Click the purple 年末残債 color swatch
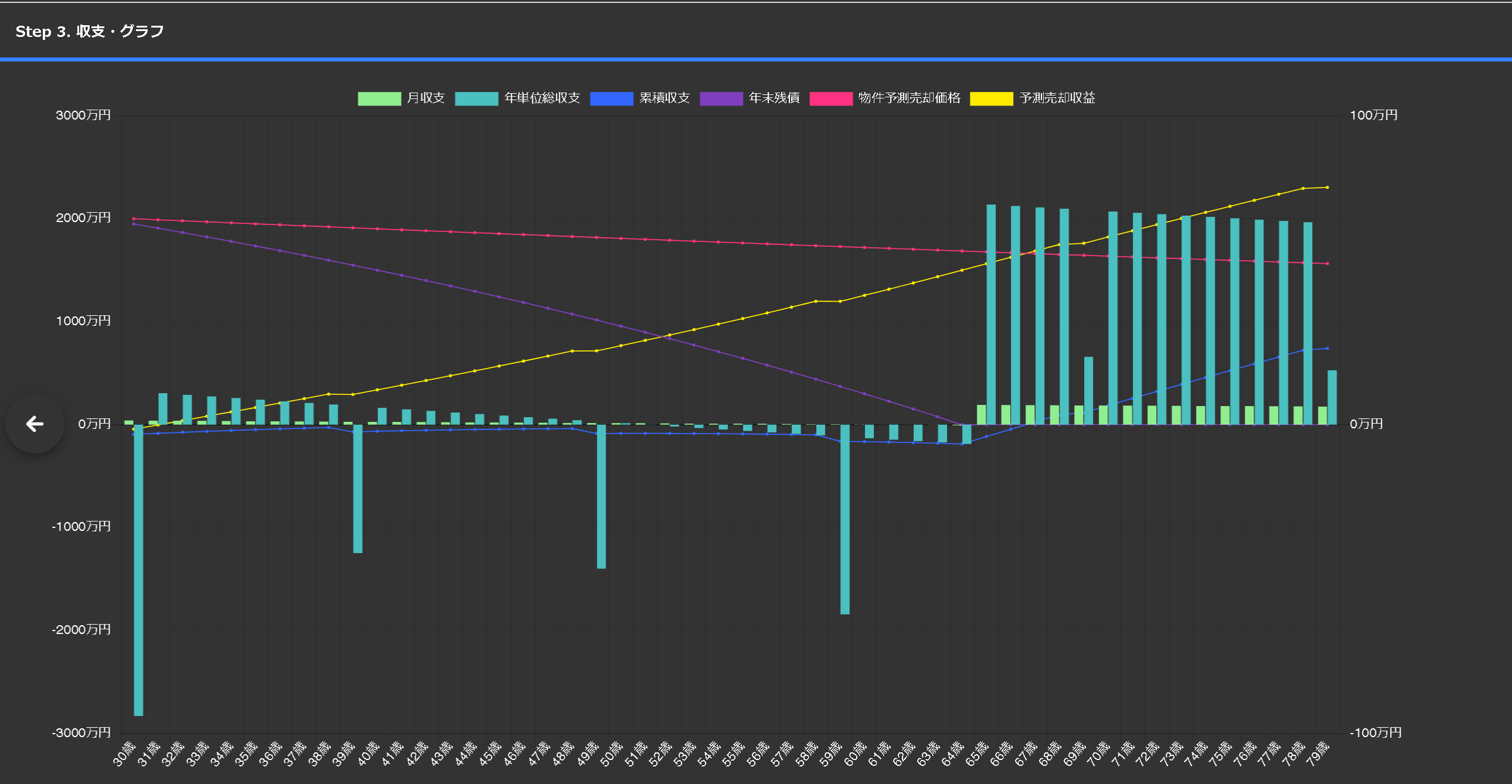Viewport: 1512px width, 784px height. coord(721,98)
